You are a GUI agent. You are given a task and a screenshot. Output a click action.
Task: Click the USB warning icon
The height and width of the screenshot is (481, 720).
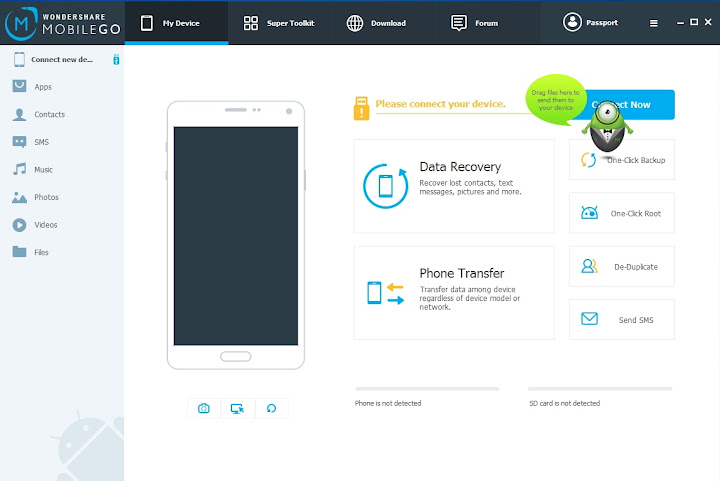[x=361, y=108]
